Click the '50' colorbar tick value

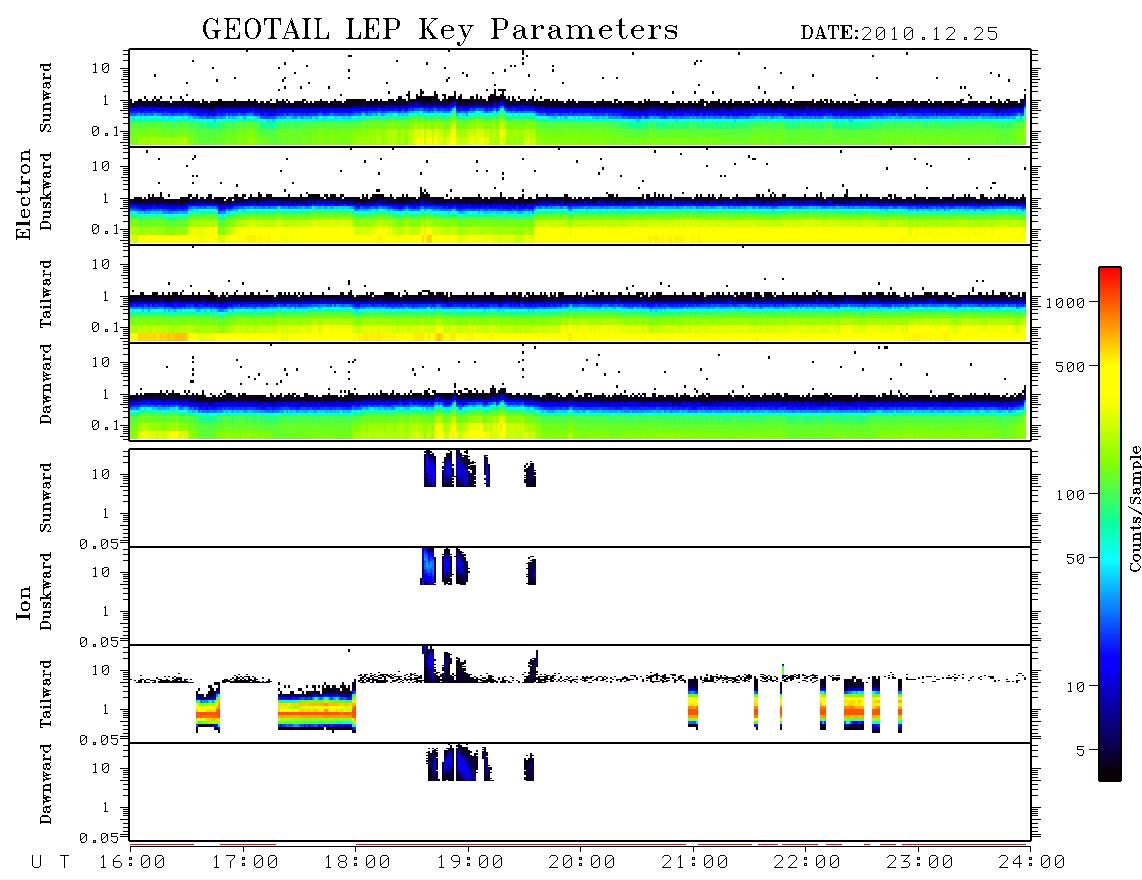(x=1074, y=559)
